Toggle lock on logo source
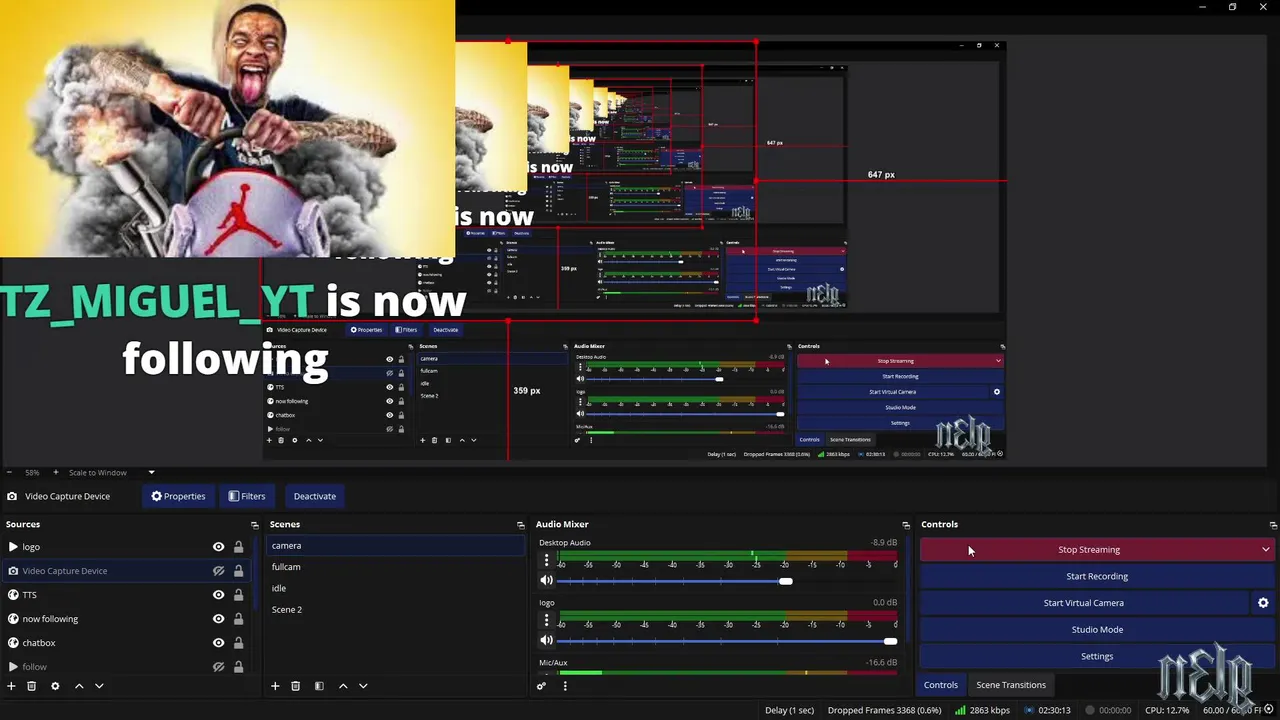 point(238,547)
